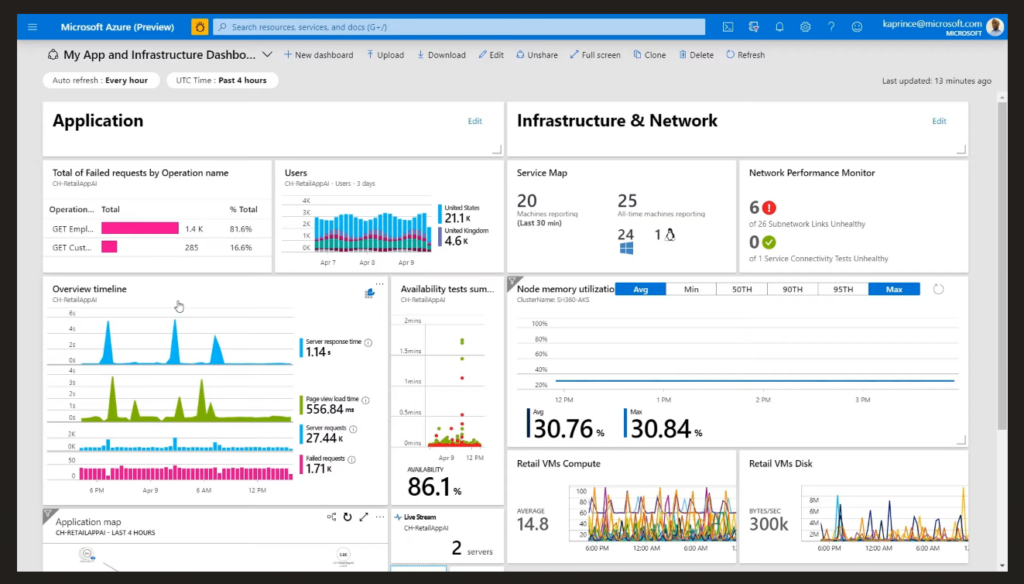Click Edit in dashboard toolbar
1024x584 pixels.
click(491, 55)
